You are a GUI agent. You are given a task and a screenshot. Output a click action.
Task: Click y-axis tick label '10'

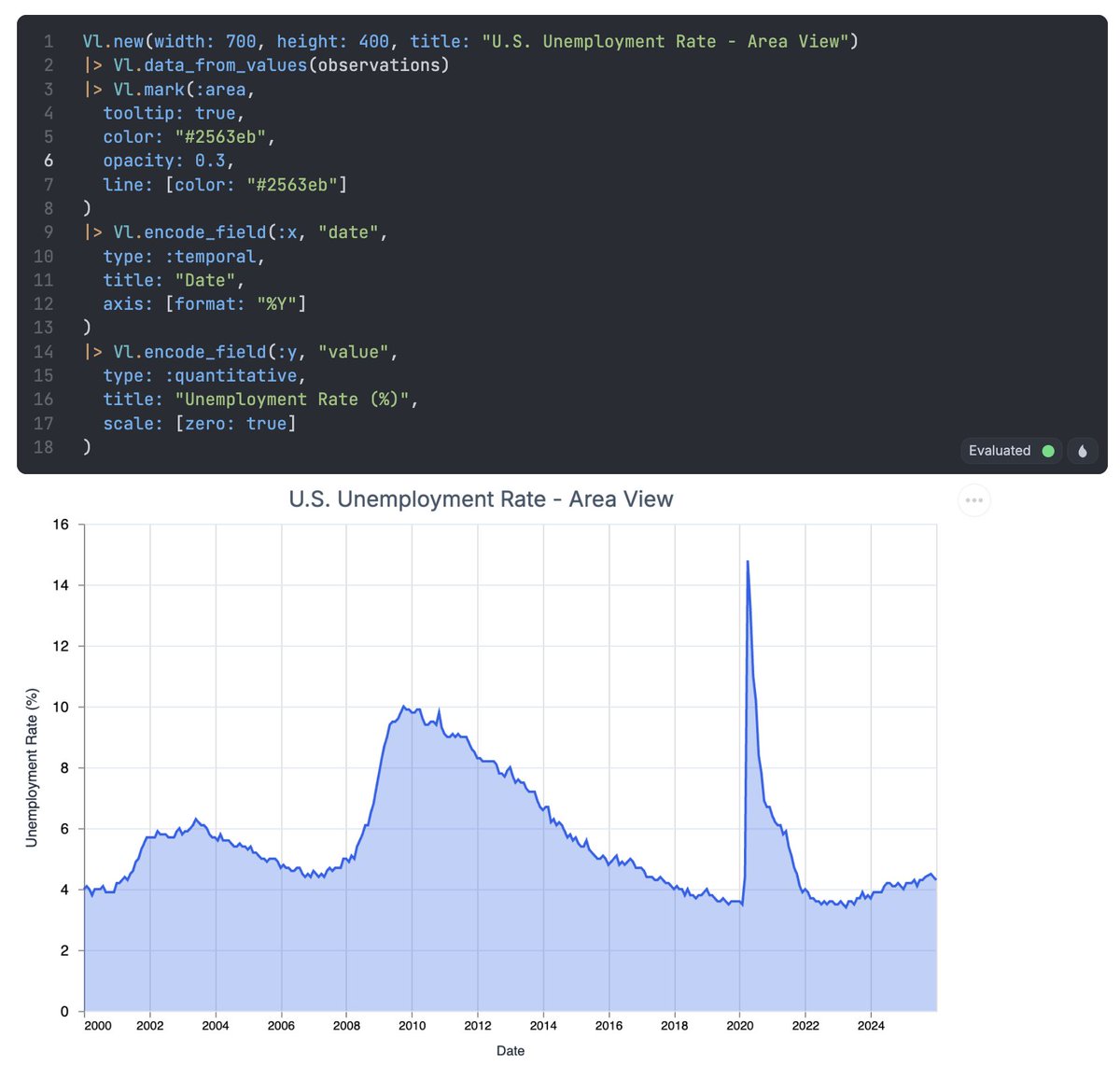pyautogui.click(x=62, y=707)
